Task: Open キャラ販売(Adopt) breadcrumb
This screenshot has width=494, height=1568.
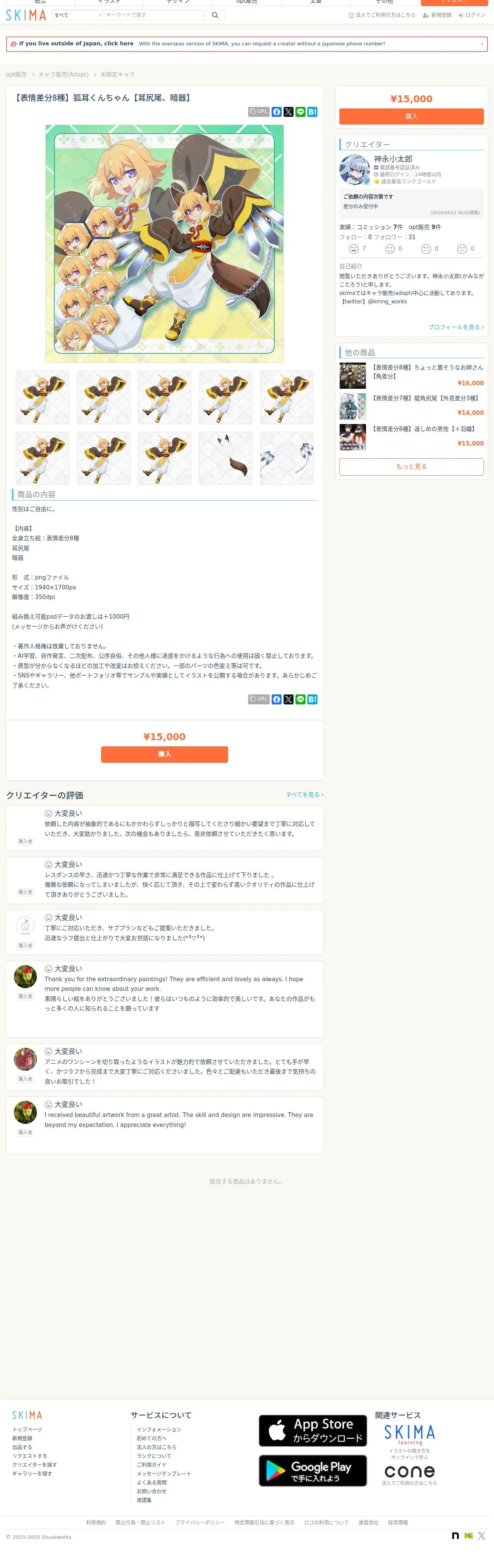Action: pyautogui.click(x=63, y=74)
